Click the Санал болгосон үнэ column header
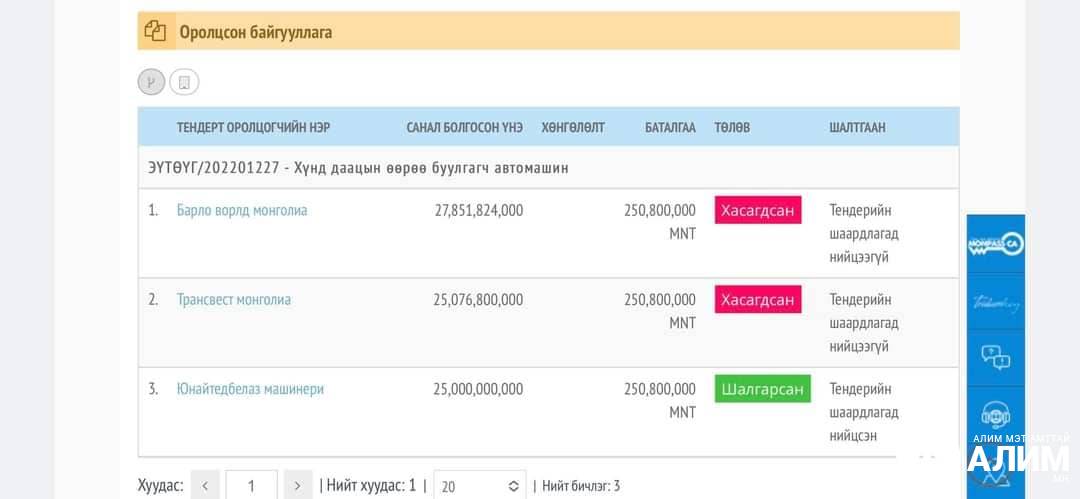The height and width of the screenshot is (499, 1080). tap(464, 128)
